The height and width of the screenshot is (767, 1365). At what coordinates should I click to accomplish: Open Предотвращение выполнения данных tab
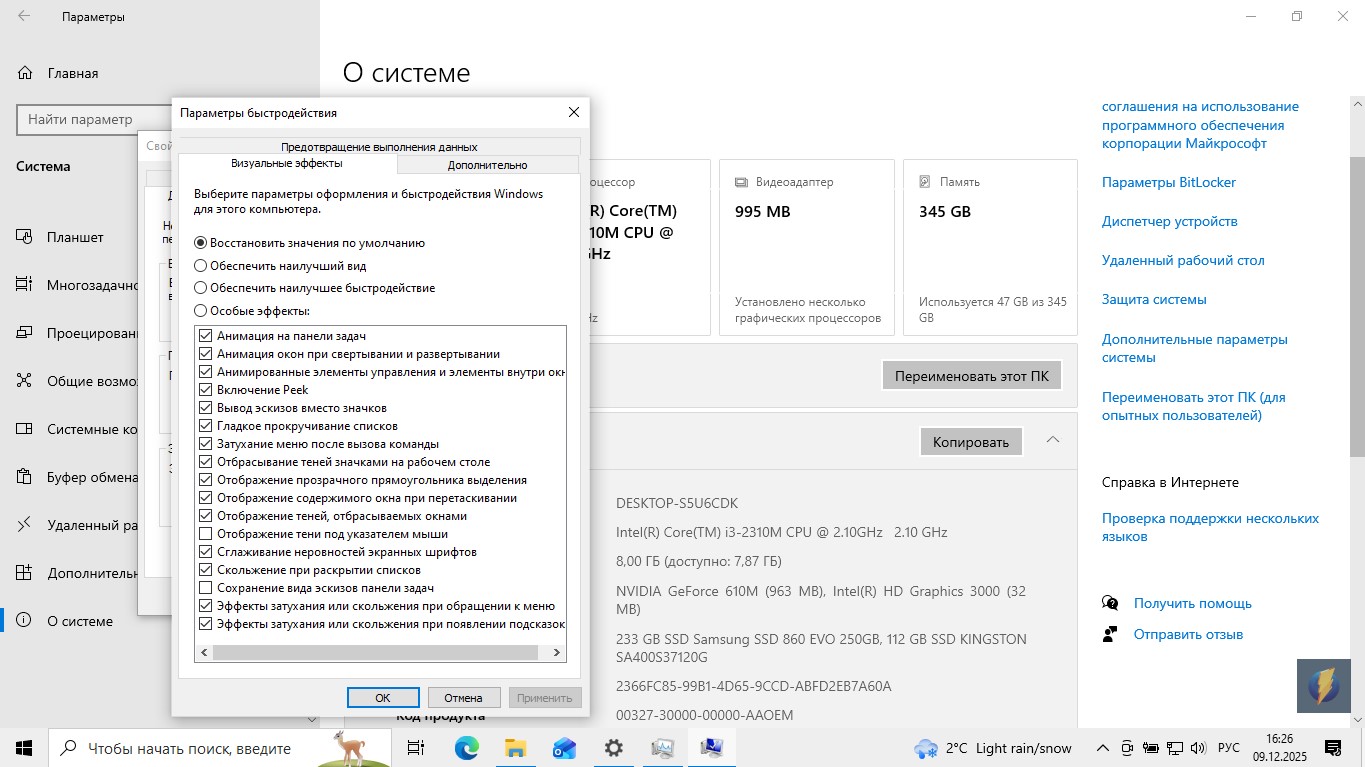[x=379, y=146]
